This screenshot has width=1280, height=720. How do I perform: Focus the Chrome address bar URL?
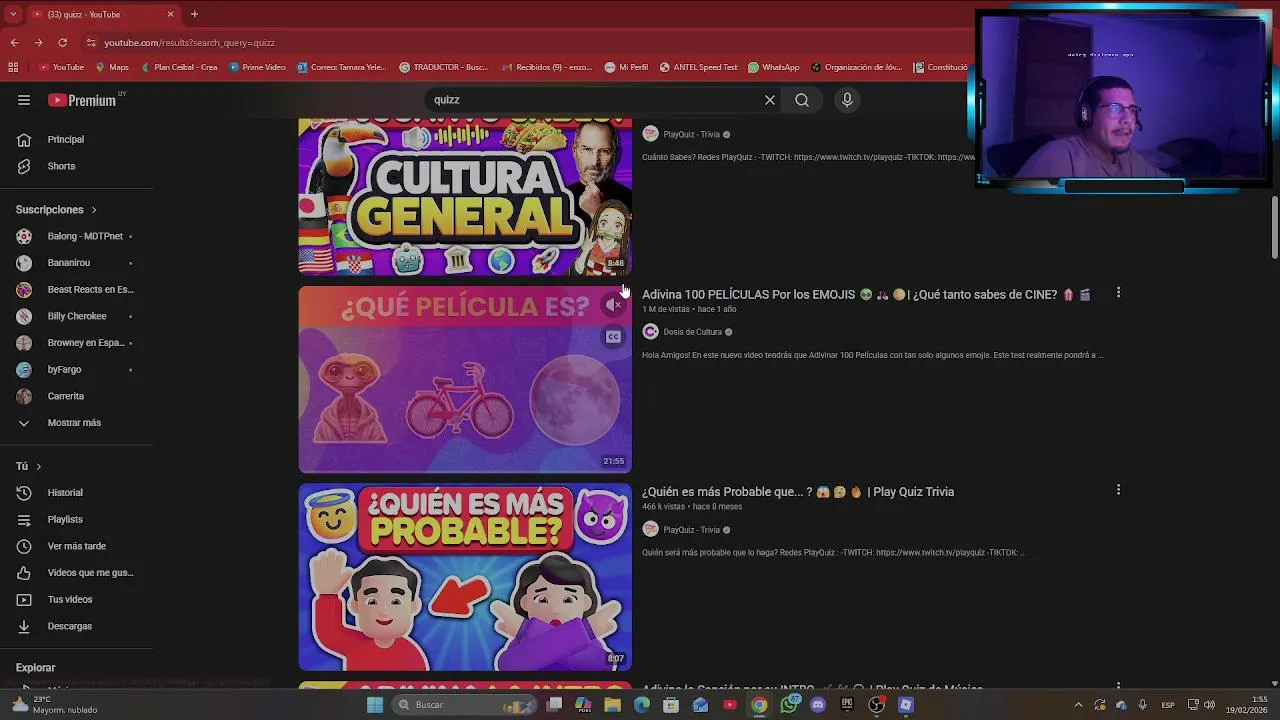(x=190, y=43)
